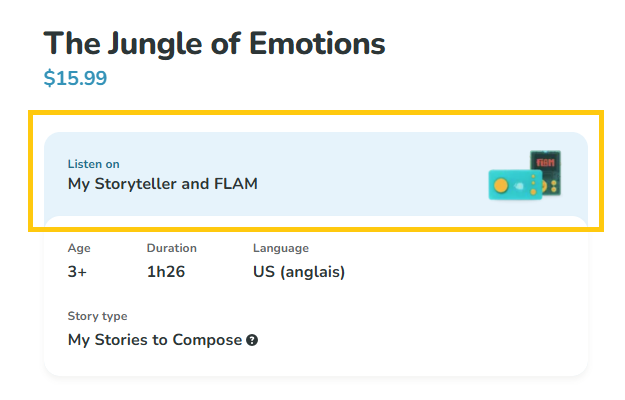625x400 pixels.
Task: Click the My Storyteller and FLAM text
Action: pyautogui.click(x=163, y=184)
